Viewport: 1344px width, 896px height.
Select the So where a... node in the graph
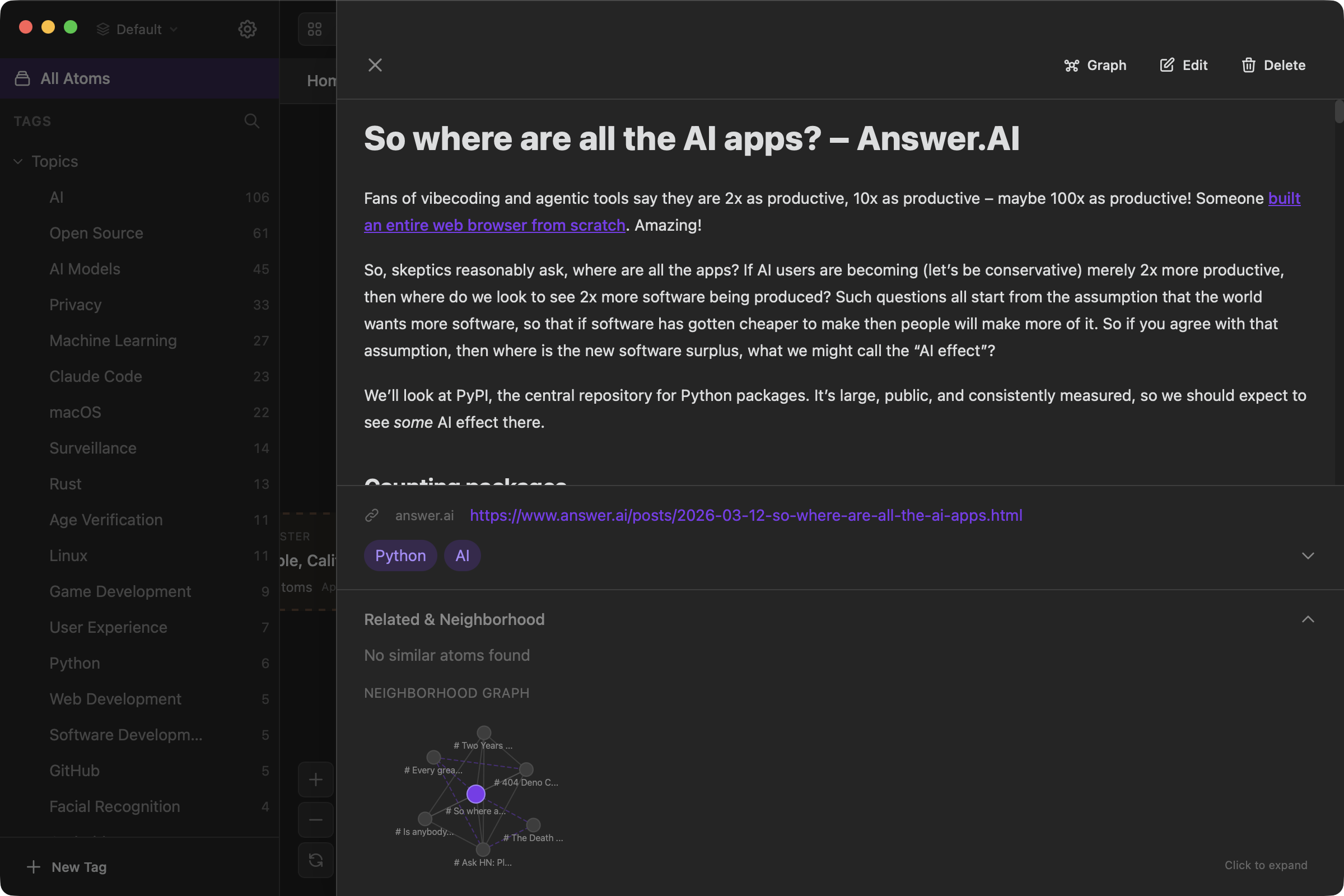475,794
